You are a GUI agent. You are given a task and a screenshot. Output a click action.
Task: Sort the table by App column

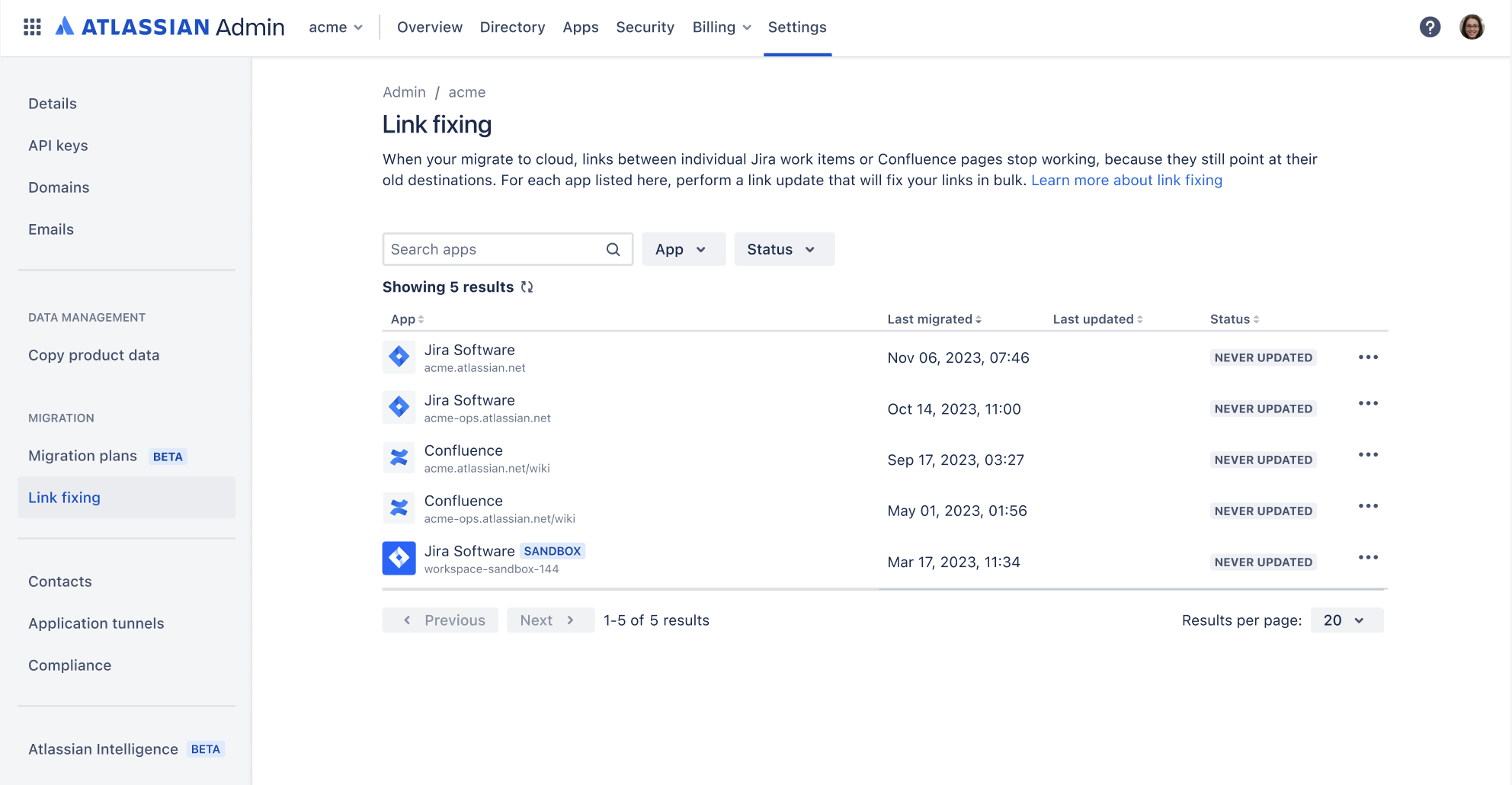pos(408,319)
